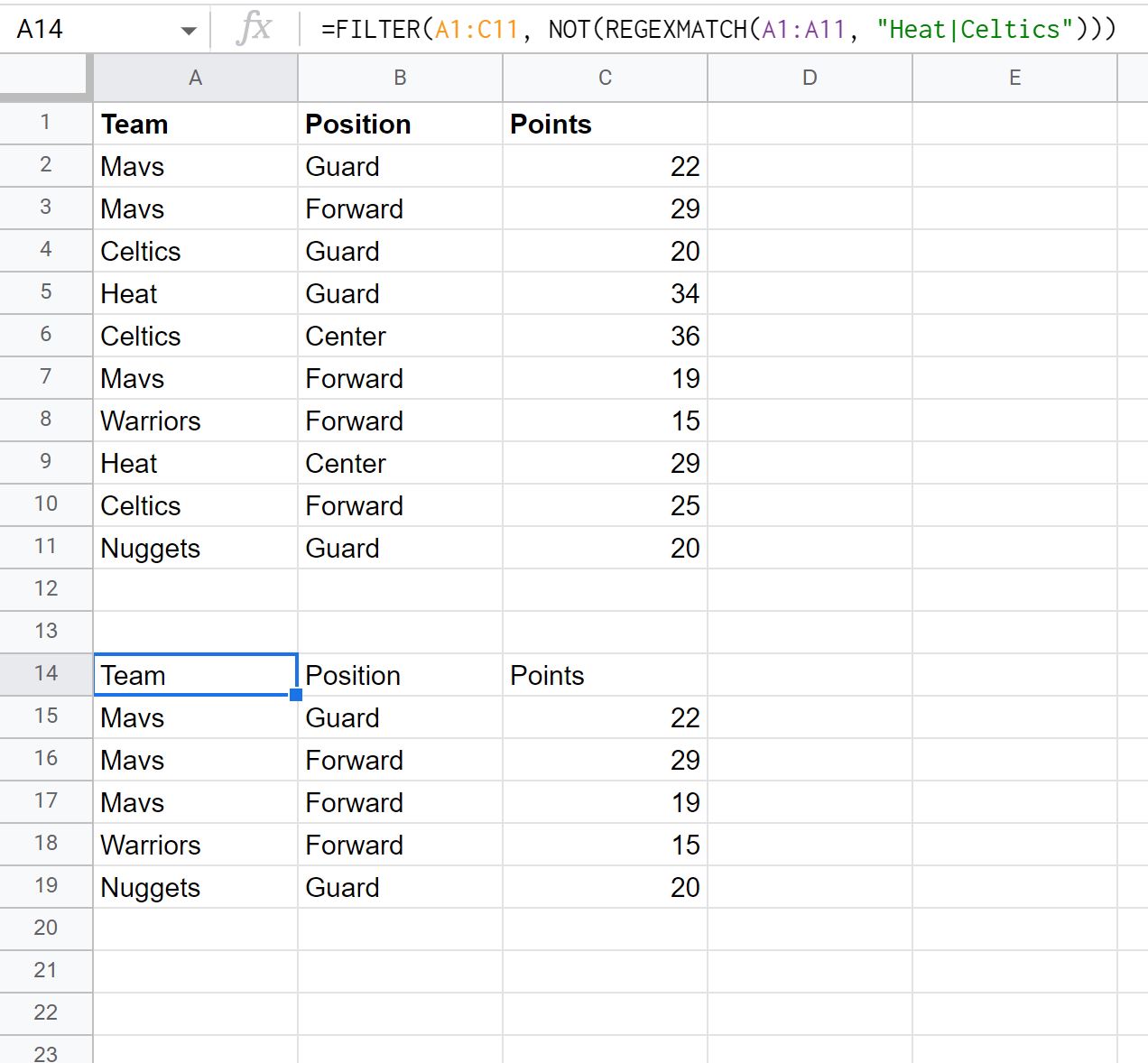Select column A header

point(195,78)
